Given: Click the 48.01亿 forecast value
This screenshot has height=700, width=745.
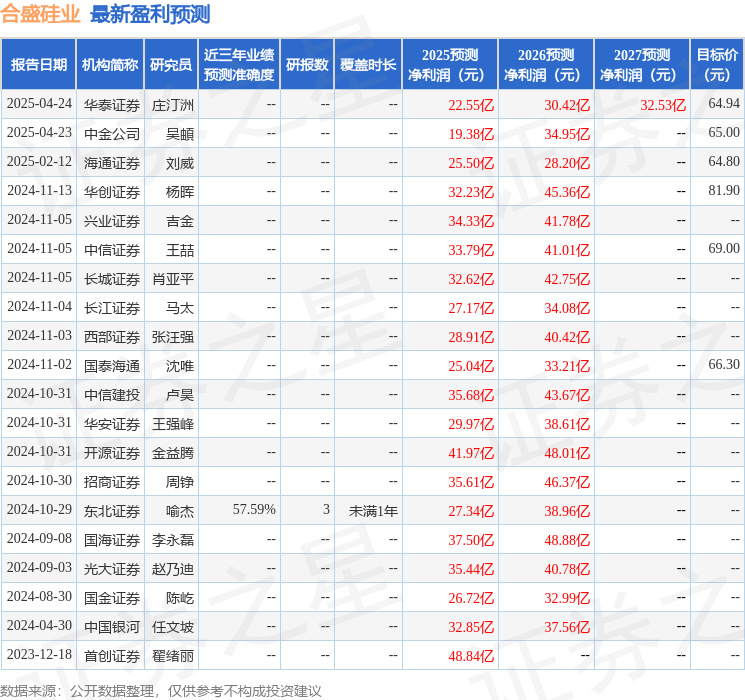Looking at the screenshot, I should coord(567,453).
